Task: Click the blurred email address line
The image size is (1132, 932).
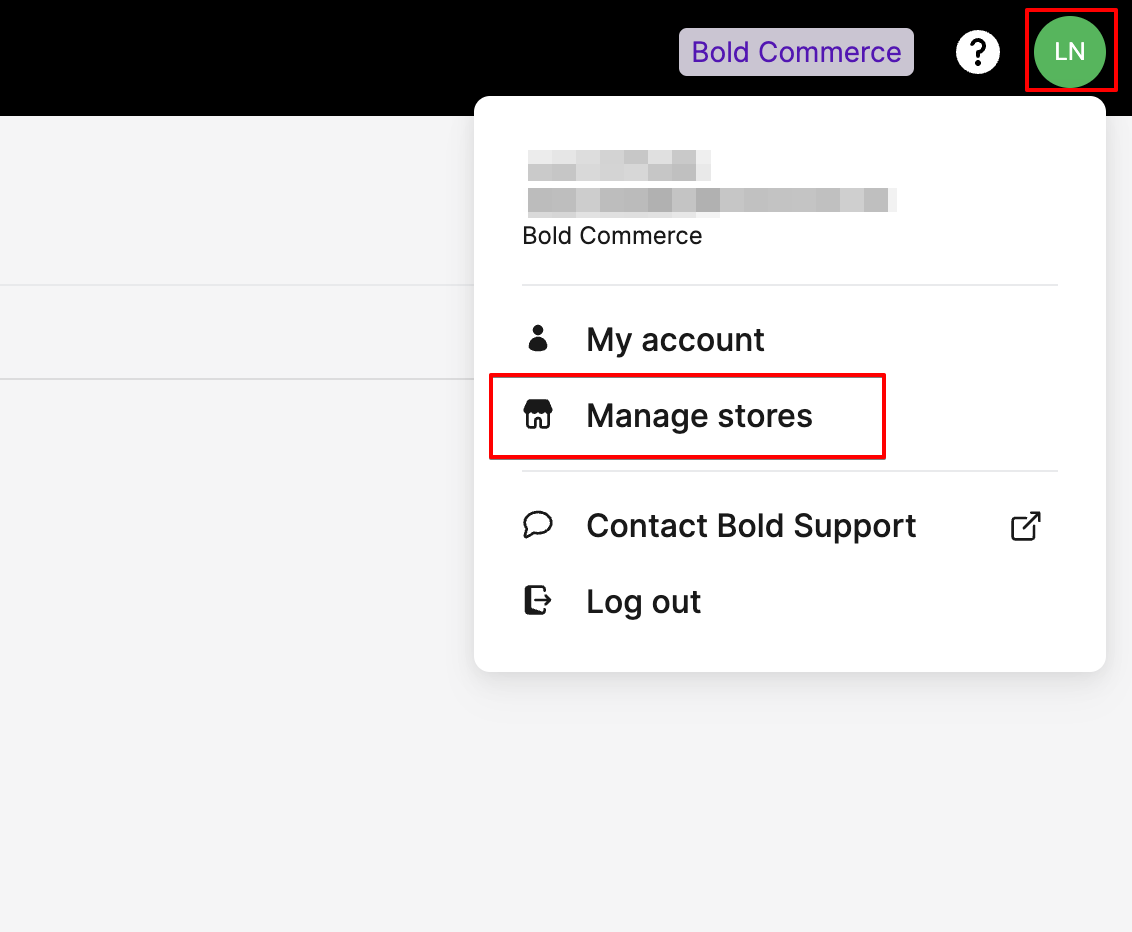Action: click(x=708, y=200)
